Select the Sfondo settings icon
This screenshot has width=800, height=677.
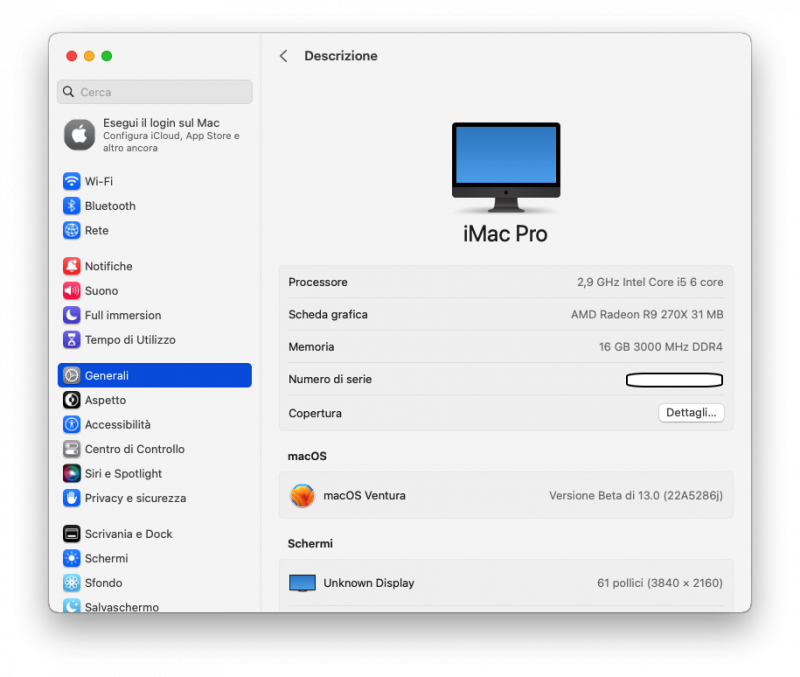(71, 582)
